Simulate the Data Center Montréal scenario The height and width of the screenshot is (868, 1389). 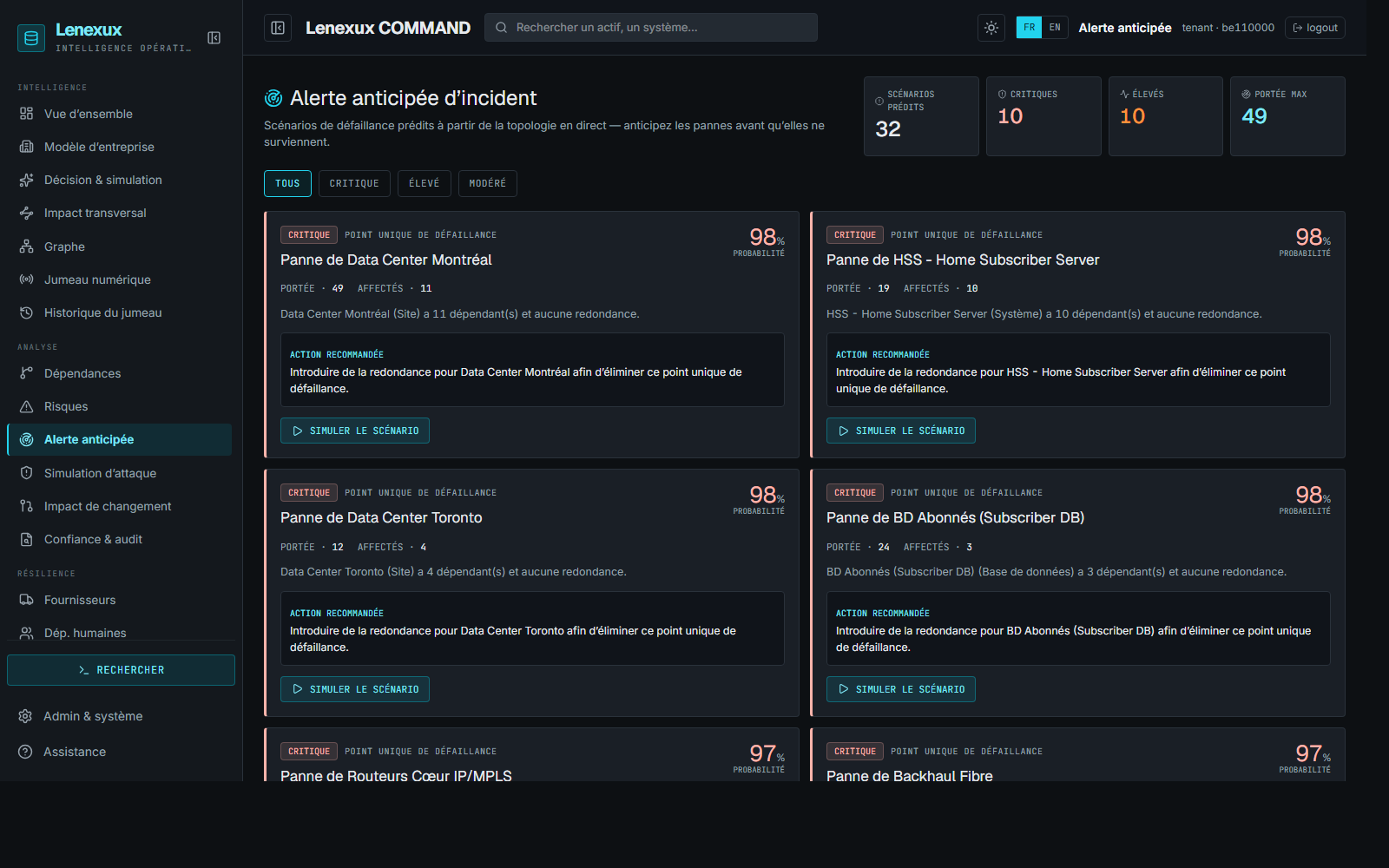point(355,431)
